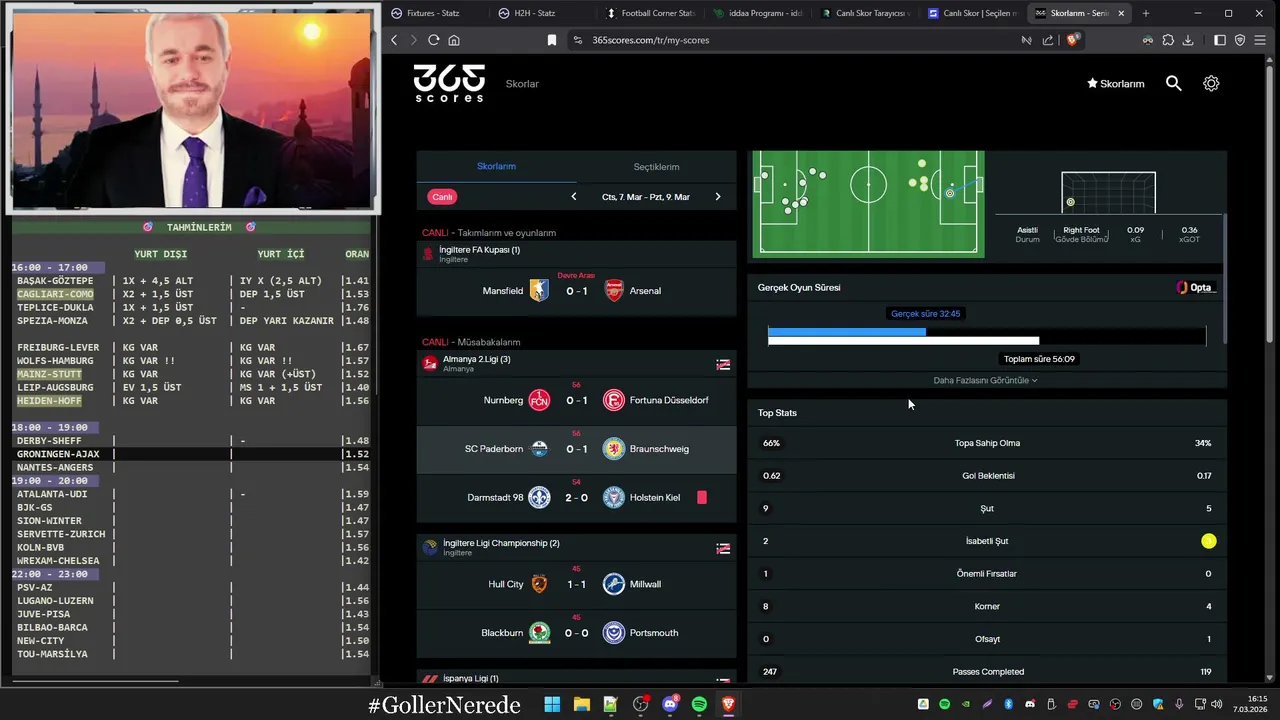Viewport: 1280px width, 720px height.
Task: Click the pitch shot map
Action: pyautogui.click(x=868, y=203)
